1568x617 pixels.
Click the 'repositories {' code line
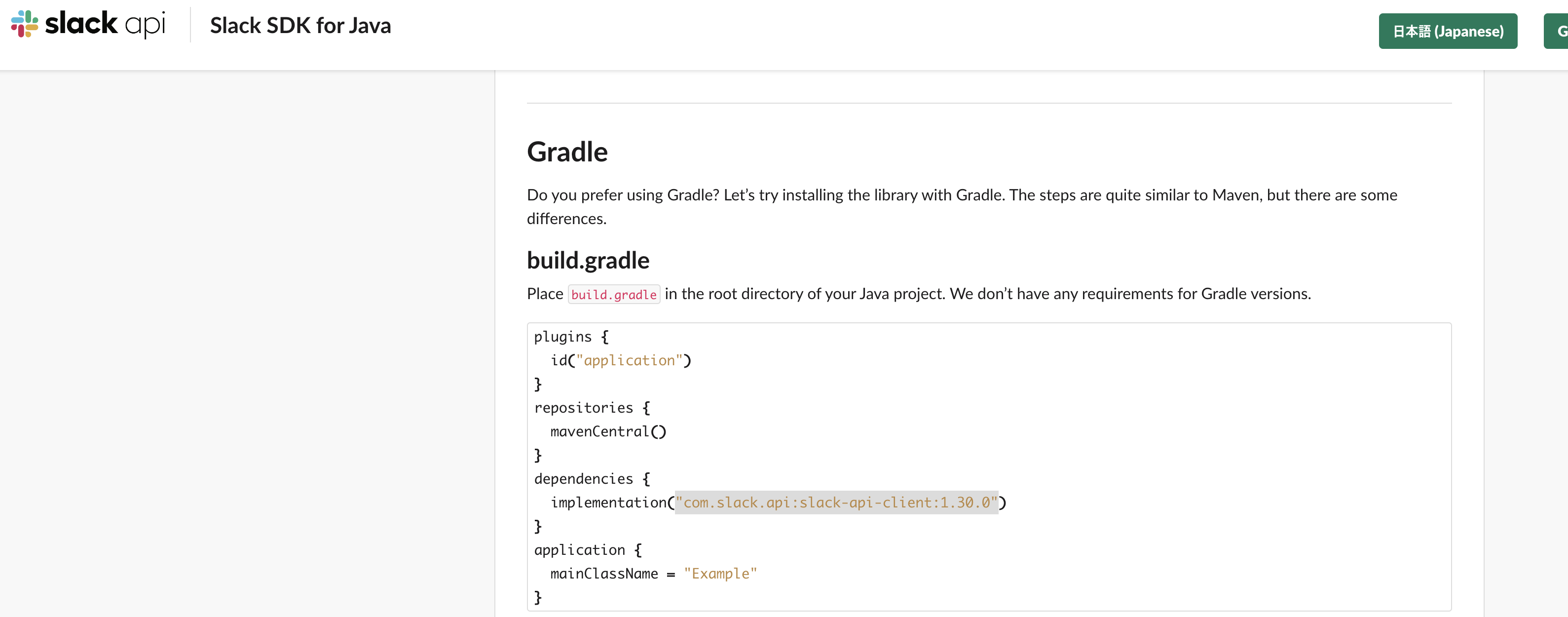pos(591,408)
